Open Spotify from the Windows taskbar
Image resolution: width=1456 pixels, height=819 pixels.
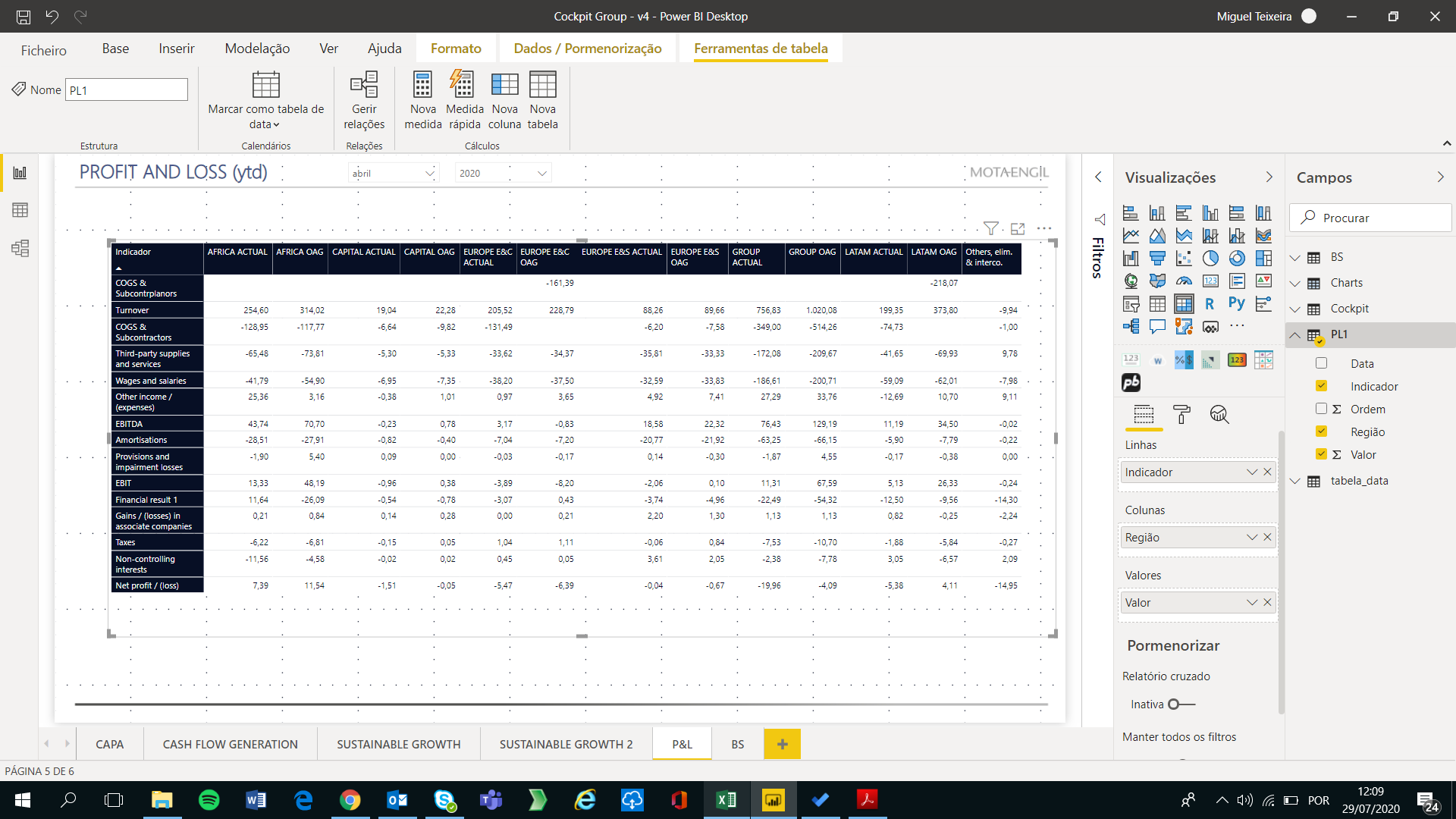click(x=209, y=799)
